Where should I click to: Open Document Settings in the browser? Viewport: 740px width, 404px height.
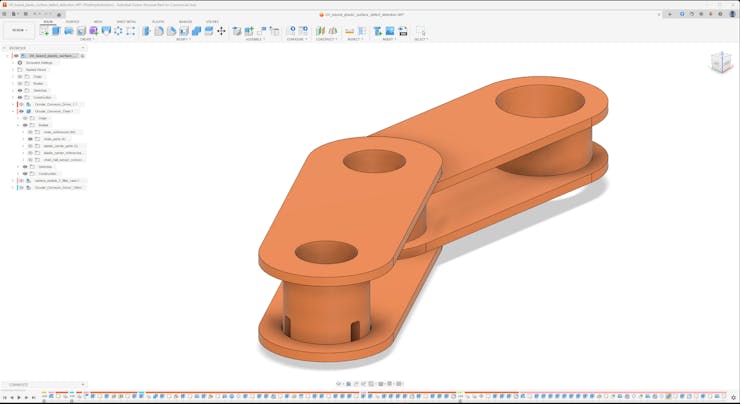click(38, 62)
